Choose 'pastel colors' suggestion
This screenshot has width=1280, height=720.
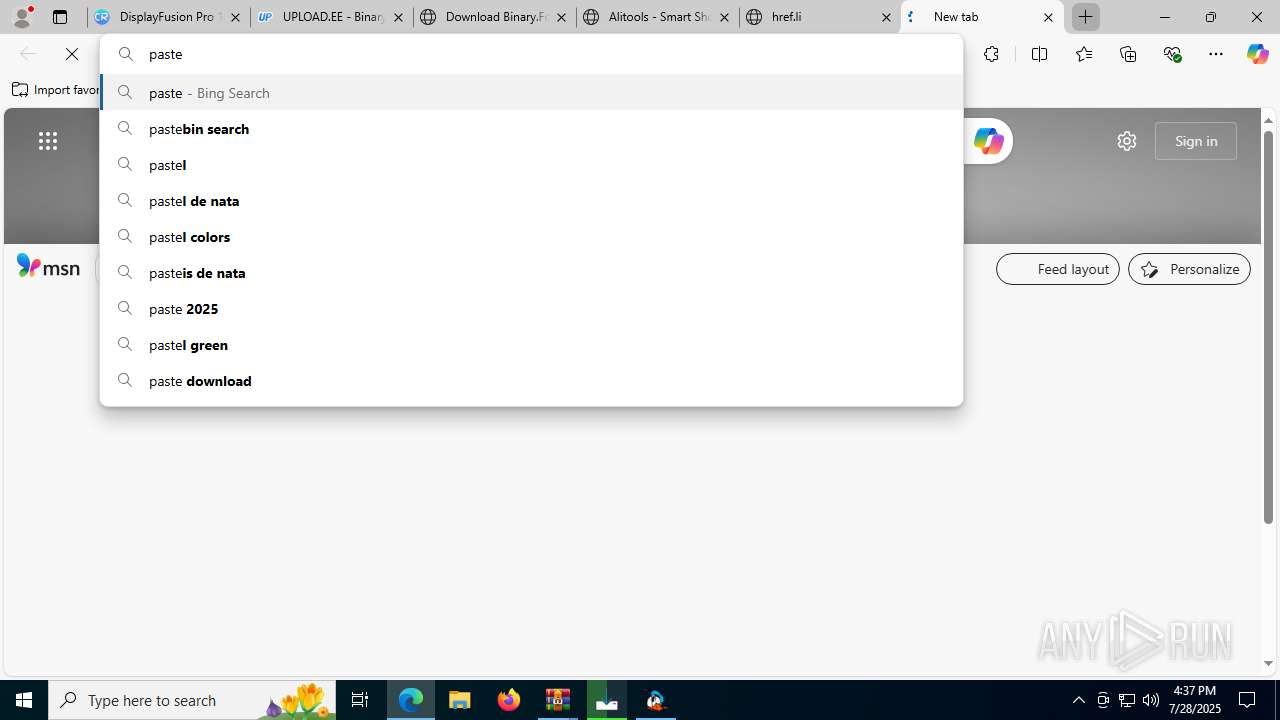click(x=531, y=236)
